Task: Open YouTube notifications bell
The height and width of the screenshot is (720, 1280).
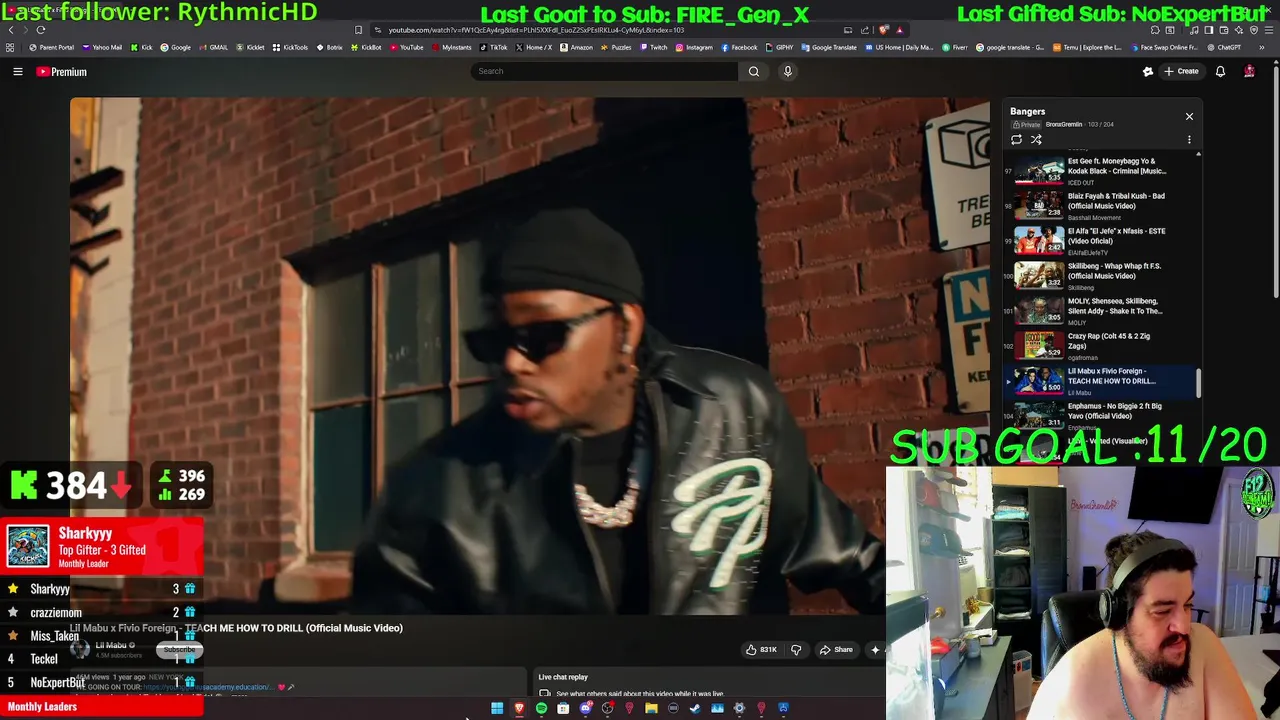Action: coord(1220,71)
